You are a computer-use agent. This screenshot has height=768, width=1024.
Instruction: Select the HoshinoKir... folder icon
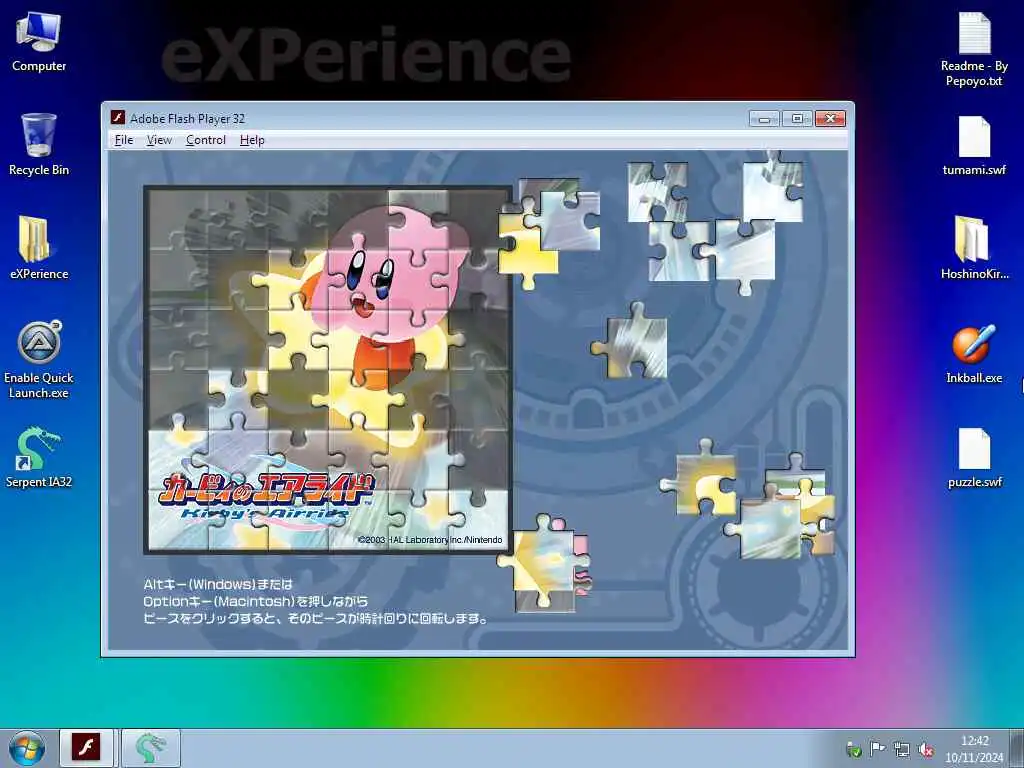tap(974, 248)
